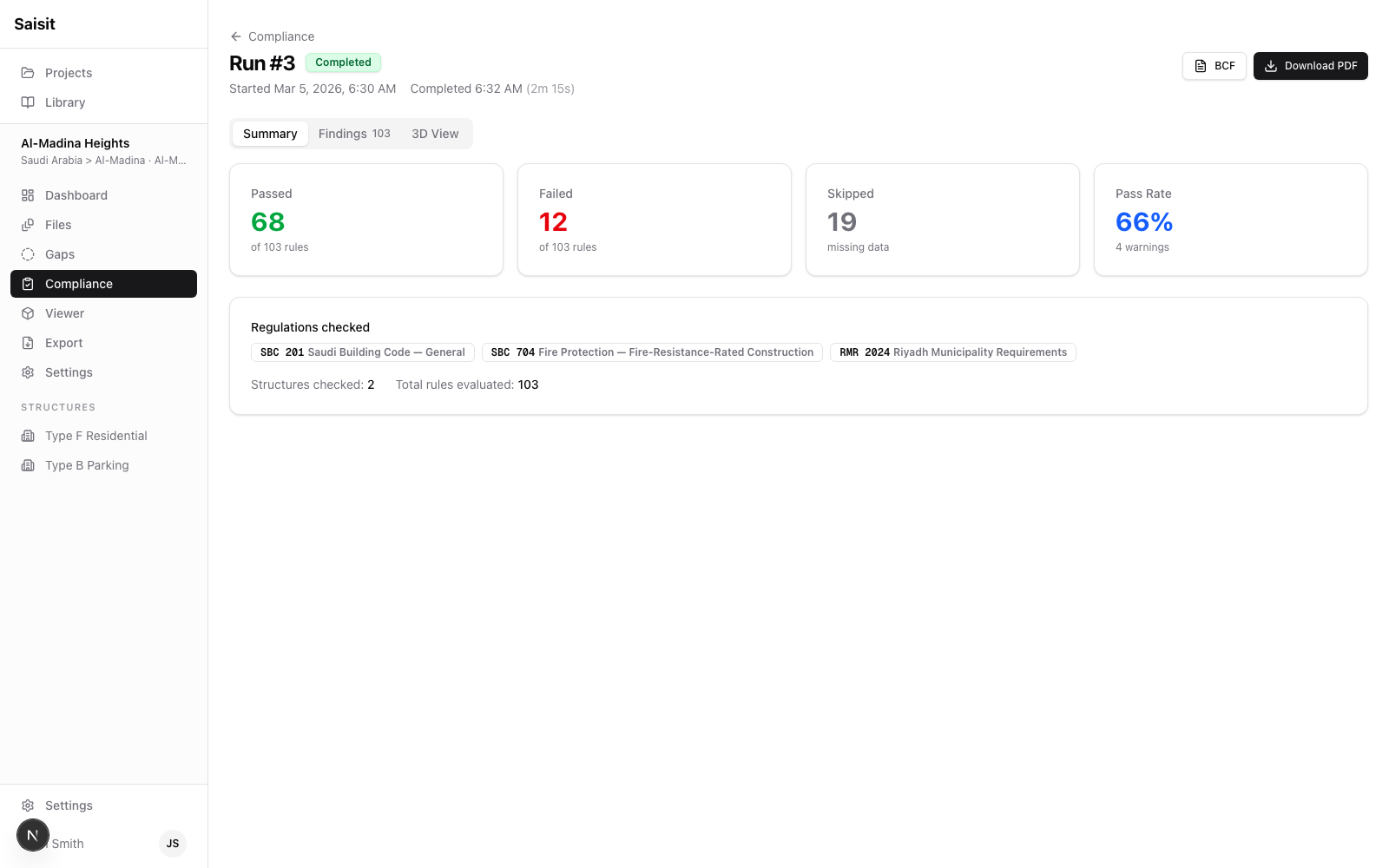The image size is (1389, 868).
Task: Click the Regulations checked heading
Action: [x=310, y=327]
